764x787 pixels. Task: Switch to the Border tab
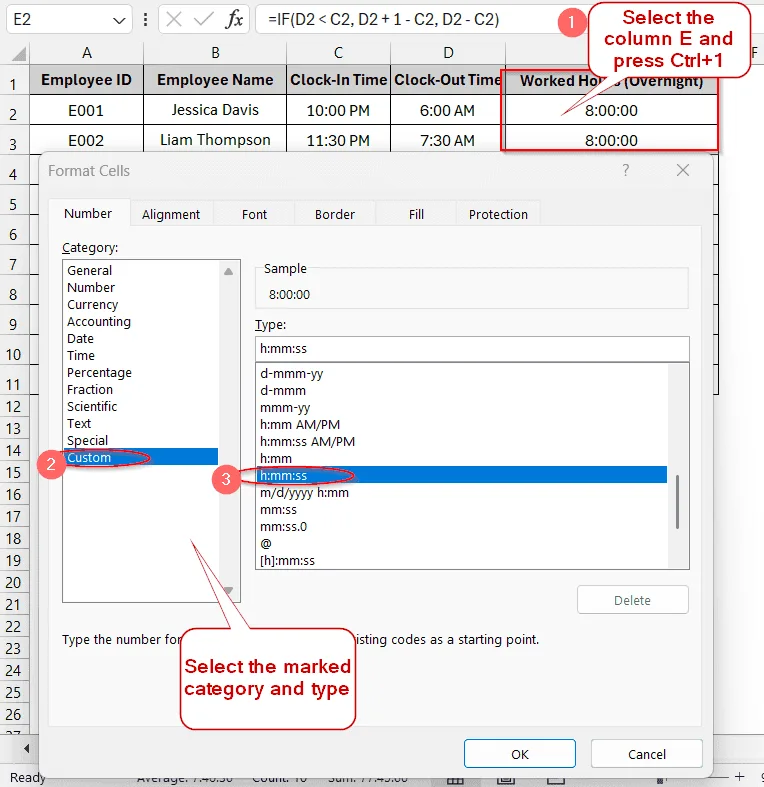click(x=335, y=214)
